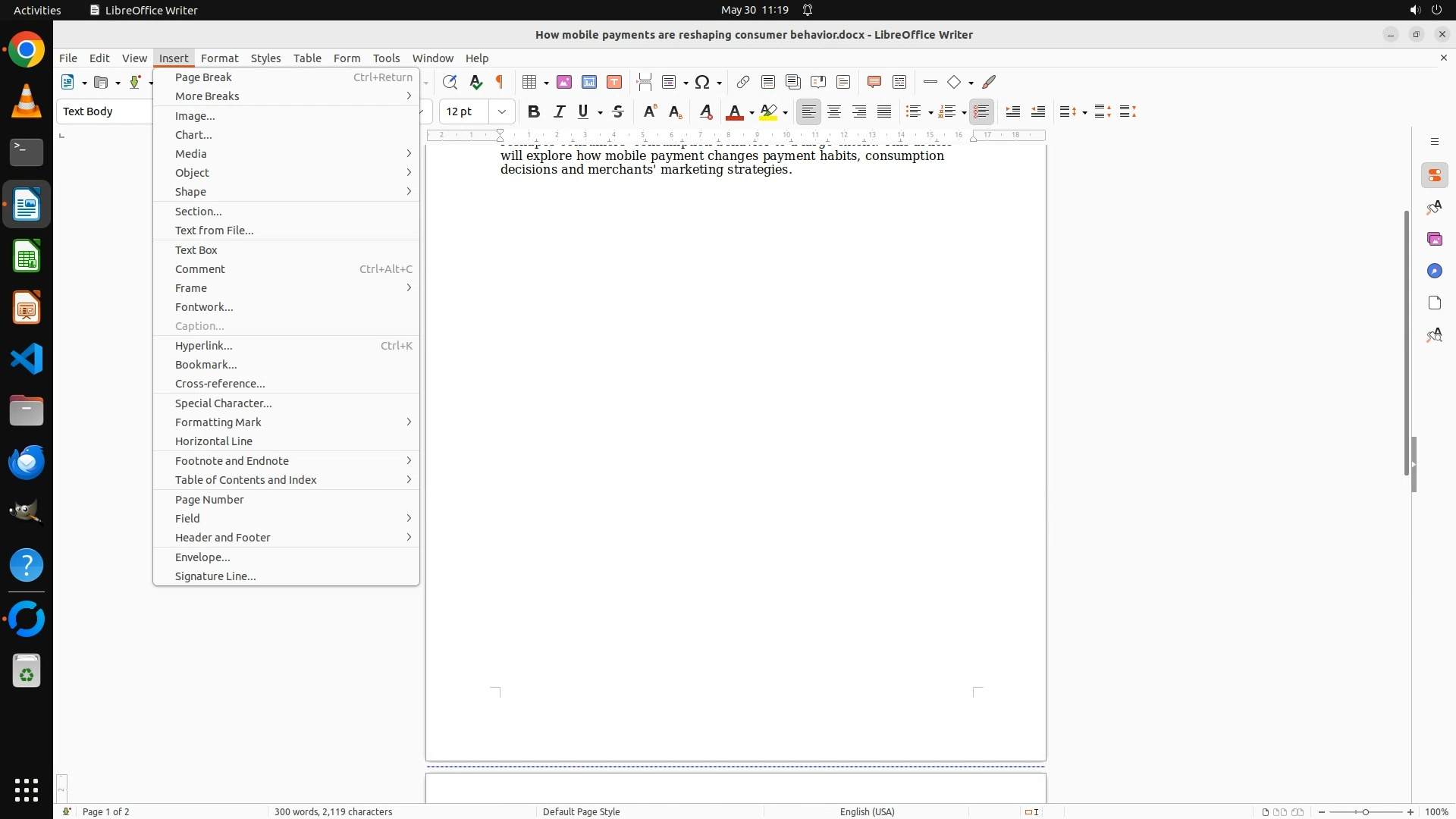This screenshot has height=819, width=1456.
Task: Open the font size dropdown
Action: 501,111
